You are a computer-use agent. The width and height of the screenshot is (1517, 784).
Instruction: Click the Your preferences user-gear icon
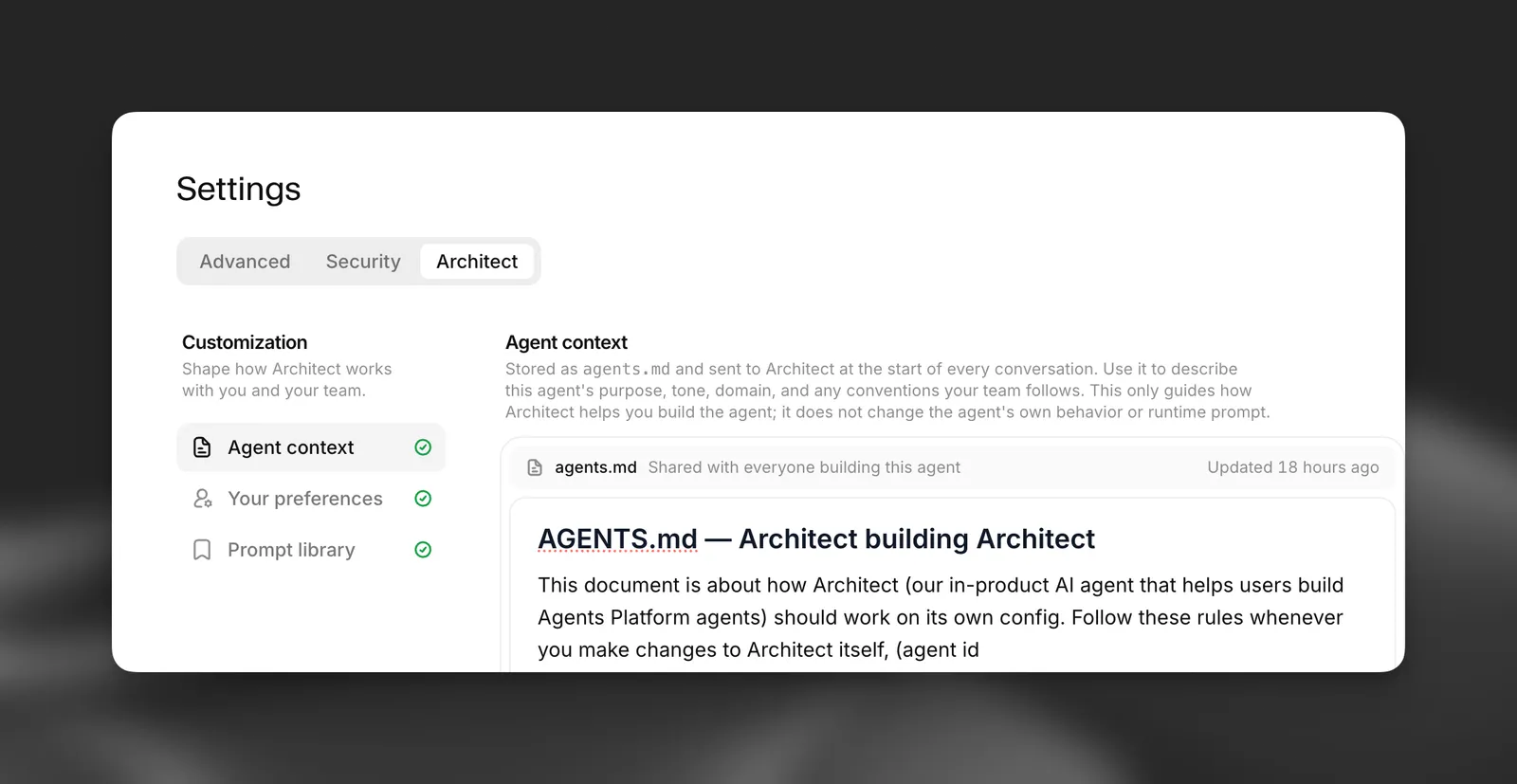pyautogui.click(x=202, y=499)
